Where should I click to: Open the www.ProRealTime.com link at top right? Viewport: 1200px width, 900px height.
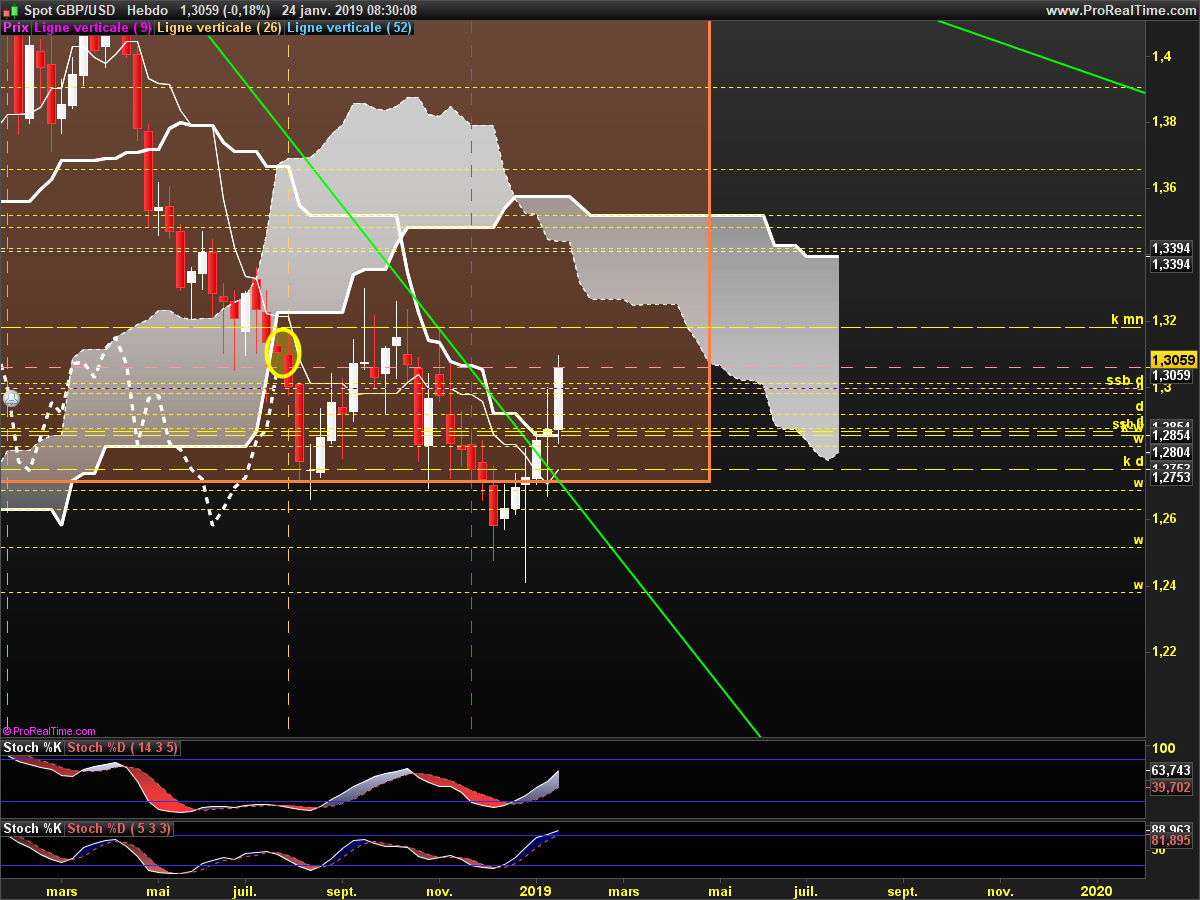1119,10
